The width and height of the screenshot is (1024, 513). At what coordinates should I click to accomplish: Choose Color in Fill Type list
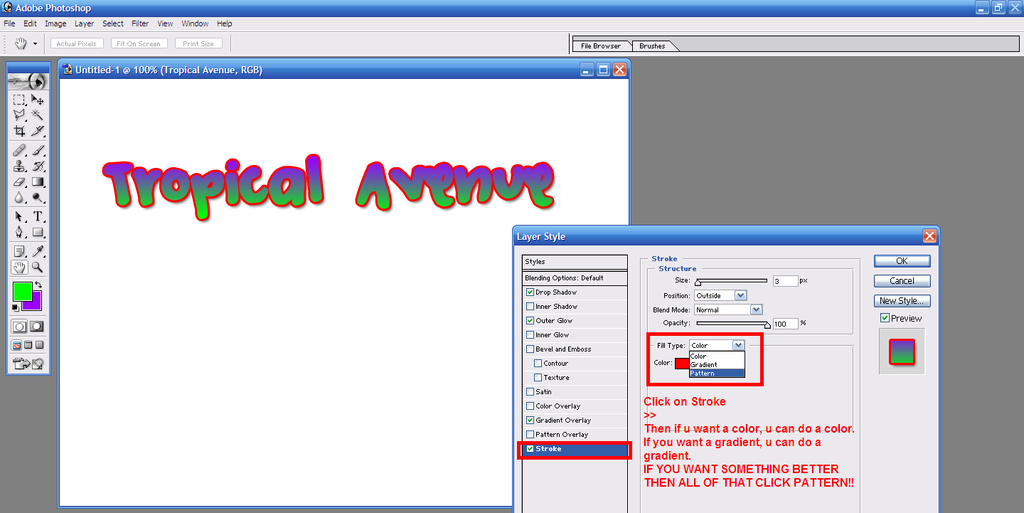(x=716, y=356)
